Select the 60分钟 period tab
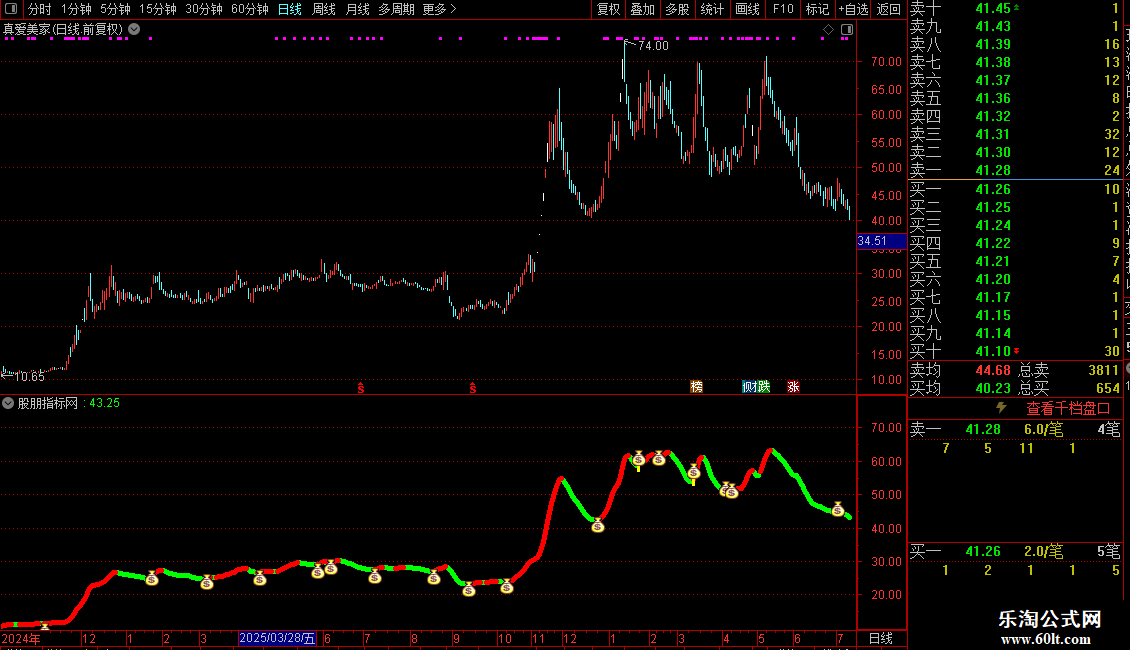Screen dimensions: 1130x650 click(250, 9)
